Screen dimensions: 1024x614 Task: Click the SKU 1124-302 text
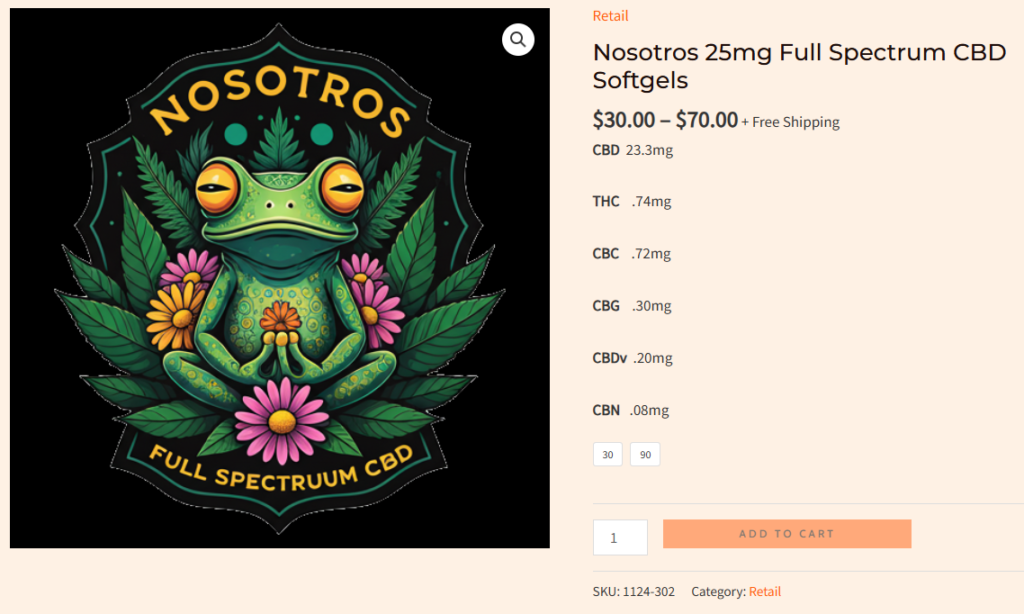click(x=633, y=592)
